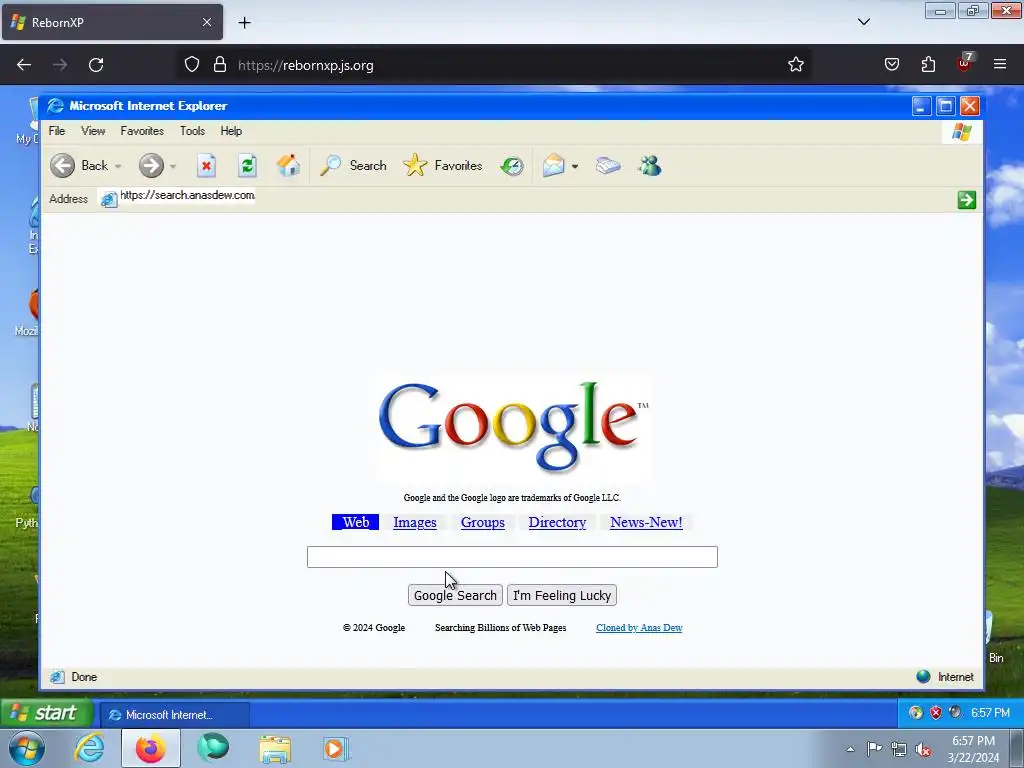Open Internet Explorer from Windows 7 taskbar
Screen dimensions: 1024x768
[89, 748]
